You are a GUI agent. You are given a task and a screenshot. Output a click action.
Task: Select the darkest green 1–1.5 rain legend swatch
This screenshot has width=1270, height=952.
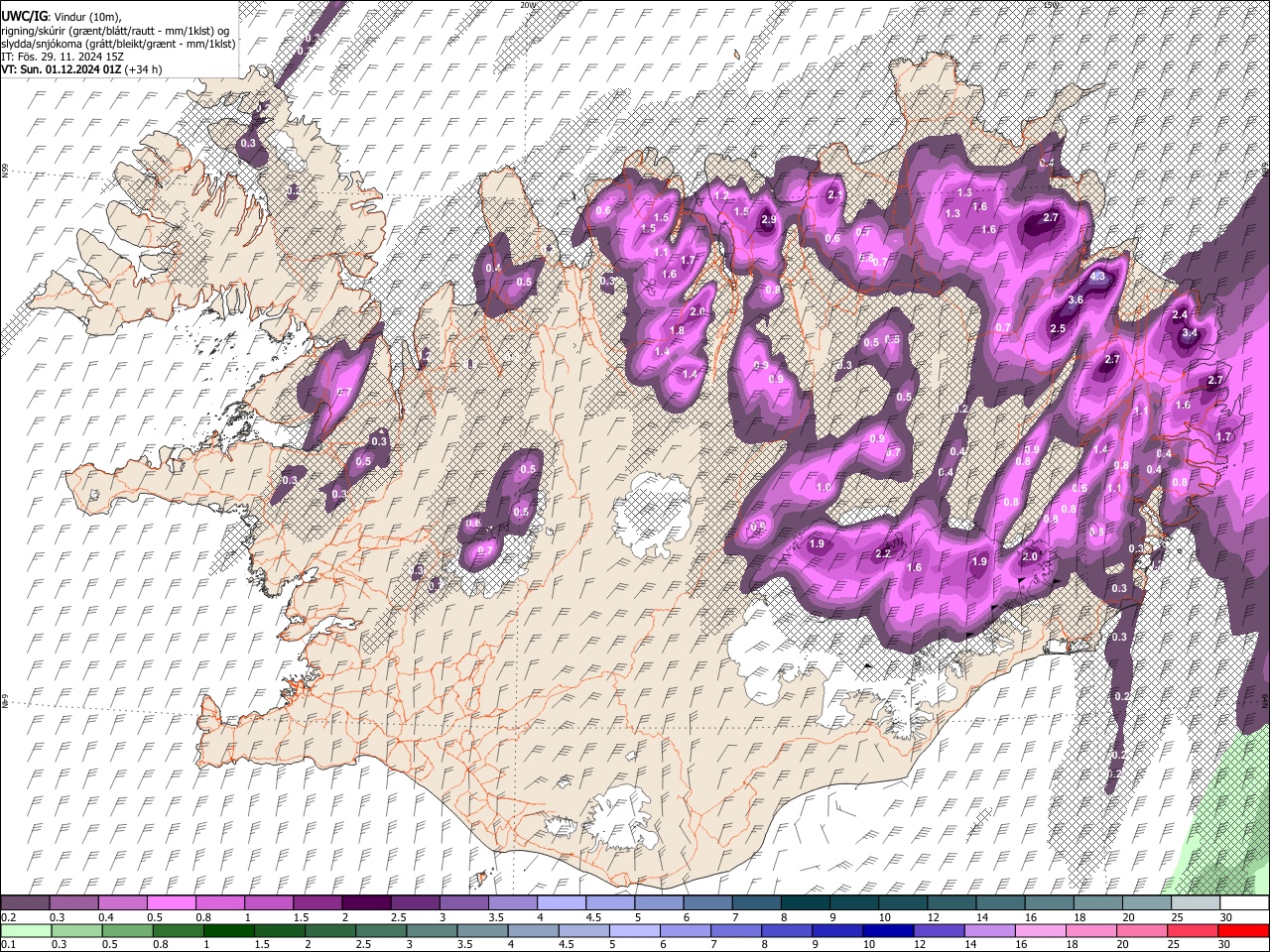point(228,931)
